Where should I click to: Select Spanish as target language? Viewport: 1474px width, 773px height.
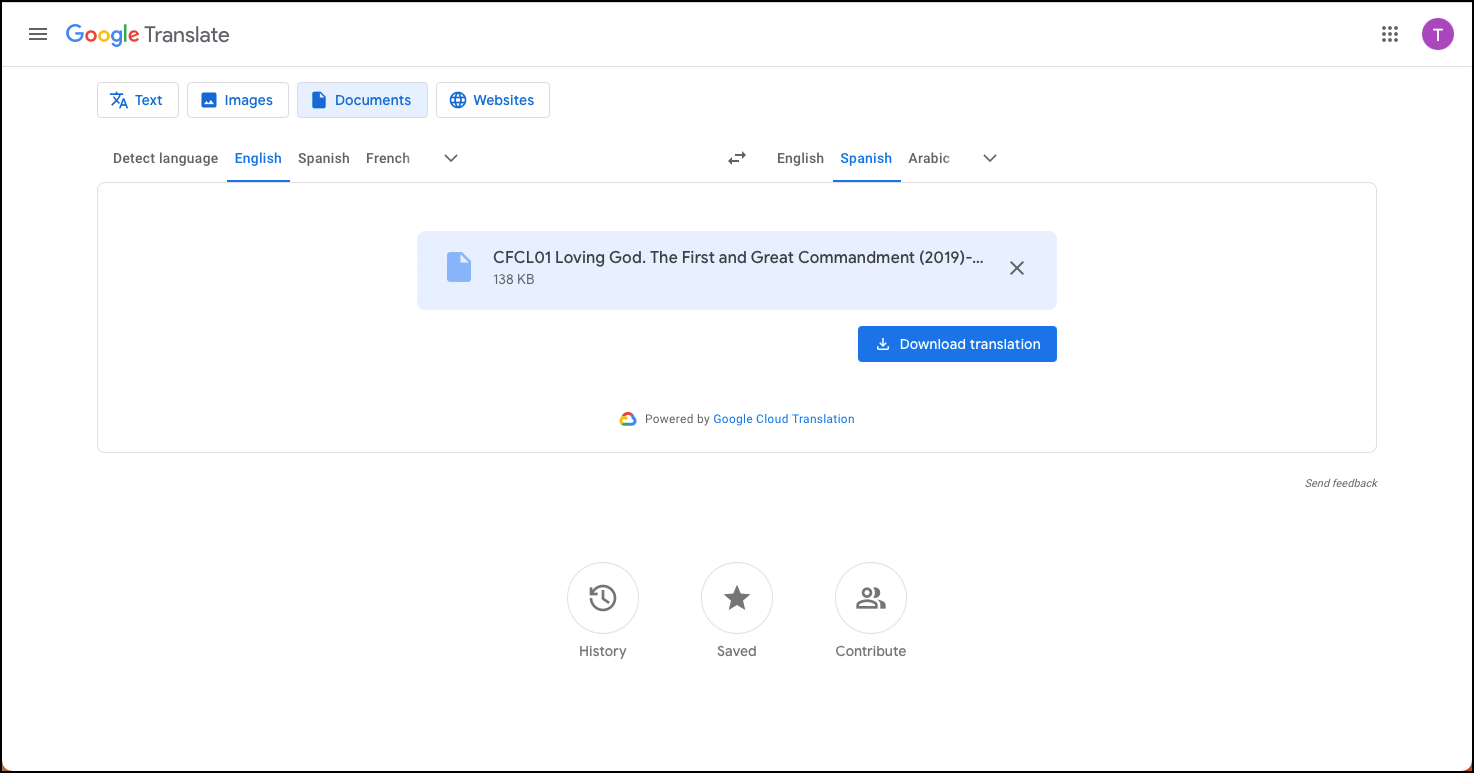pos(866,158)
